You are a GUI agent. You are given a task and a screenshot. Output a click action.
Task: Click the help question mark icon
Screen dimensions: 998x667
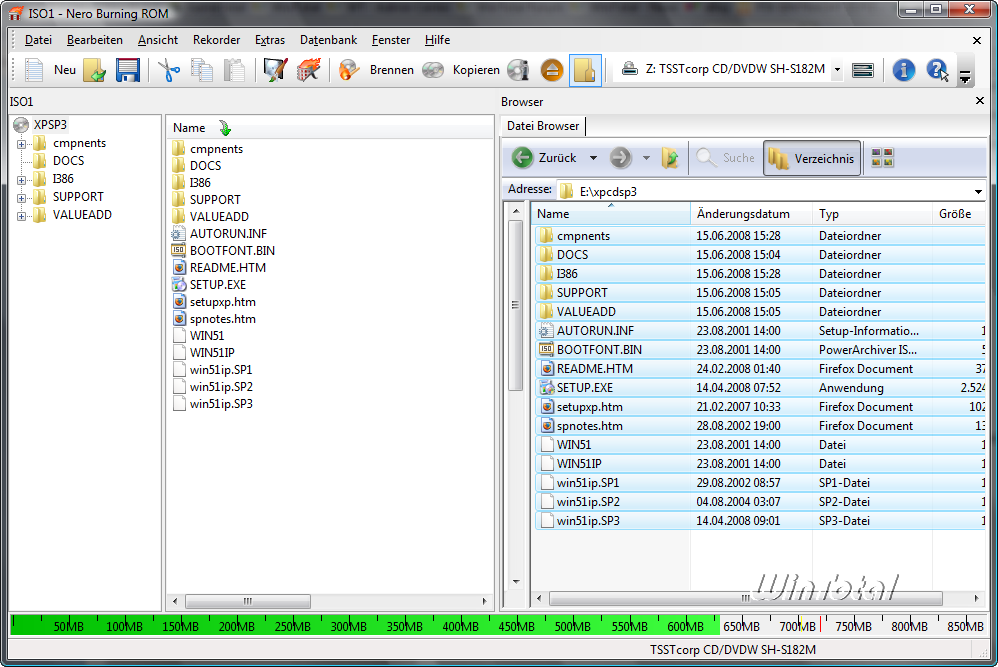(937, 70)
